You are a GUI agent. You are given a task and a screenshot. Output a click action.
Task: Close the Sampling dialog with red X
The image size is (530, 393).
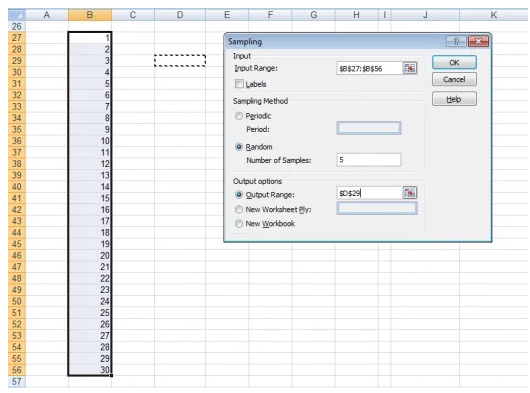pyautogui.click(x=478, y=42)
